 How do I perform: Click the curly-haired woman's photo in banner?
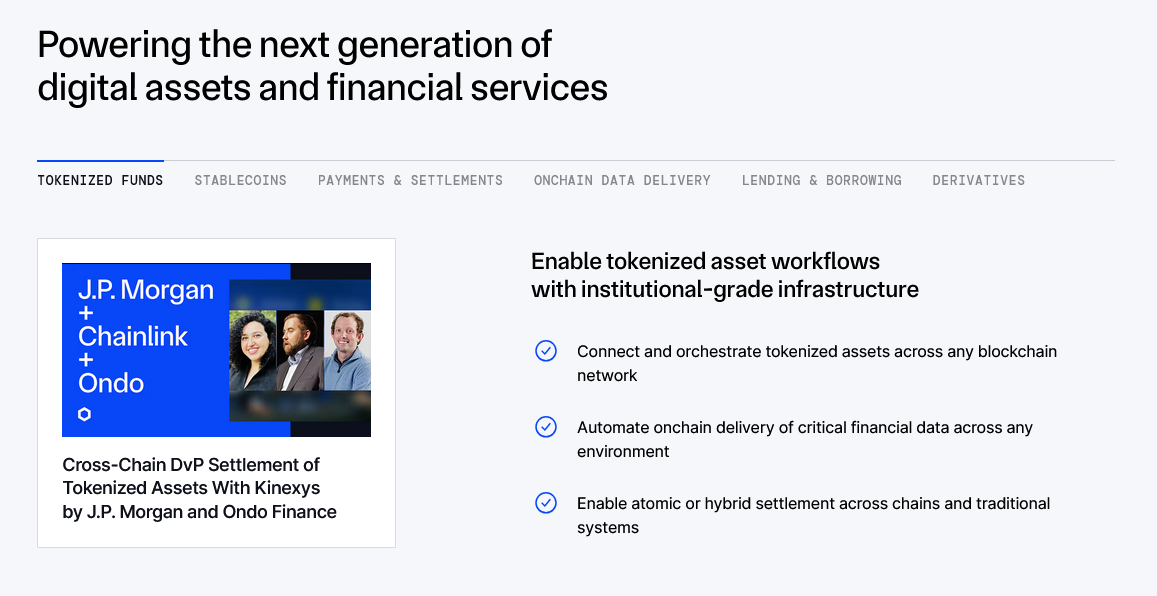253,350
